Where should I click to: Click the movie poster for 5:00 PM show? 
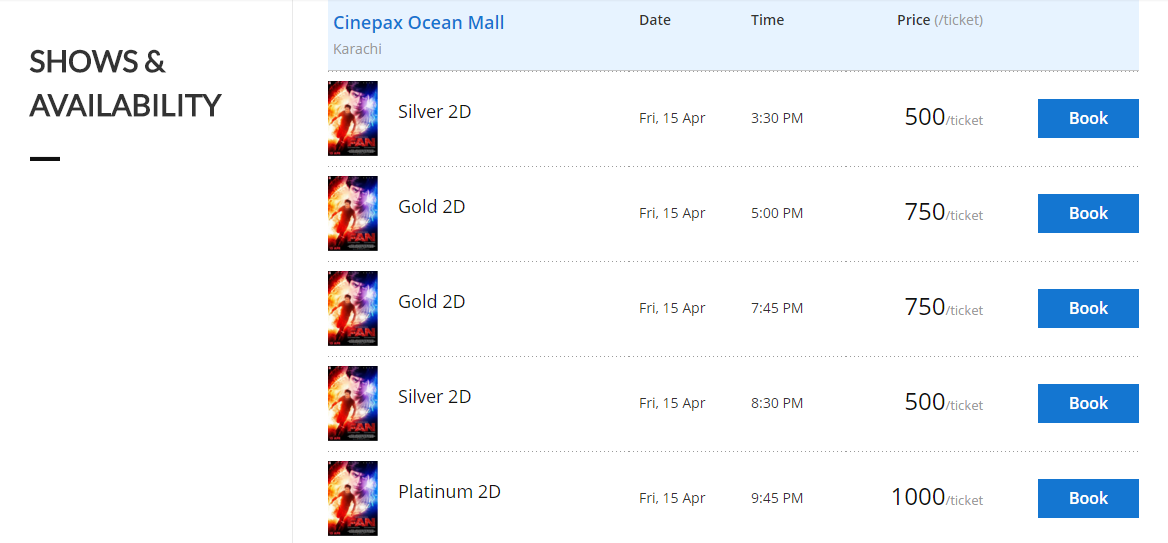pos(352,213)
